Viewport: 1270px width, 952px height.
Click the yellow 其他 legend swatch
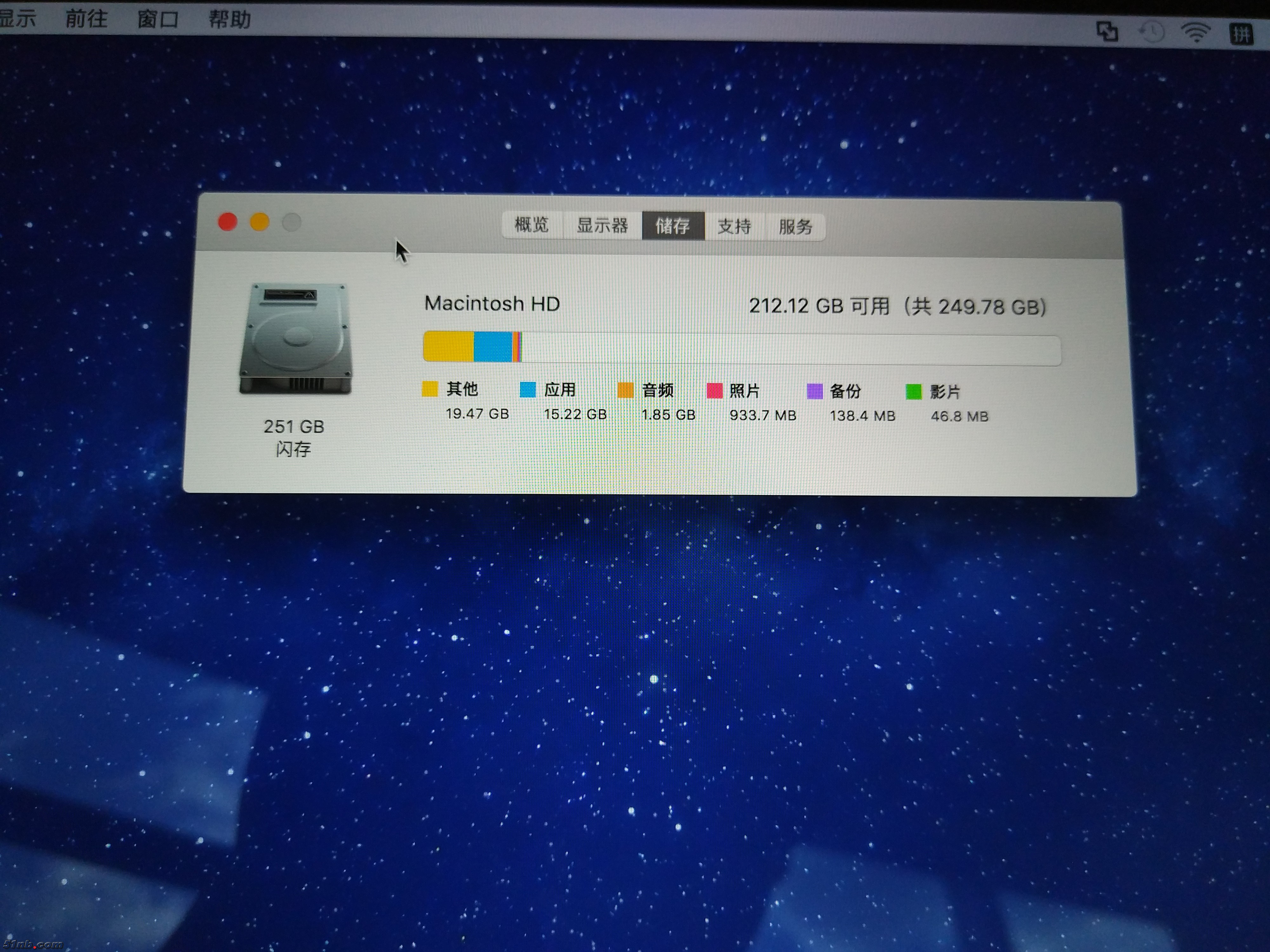coord(430,389)
